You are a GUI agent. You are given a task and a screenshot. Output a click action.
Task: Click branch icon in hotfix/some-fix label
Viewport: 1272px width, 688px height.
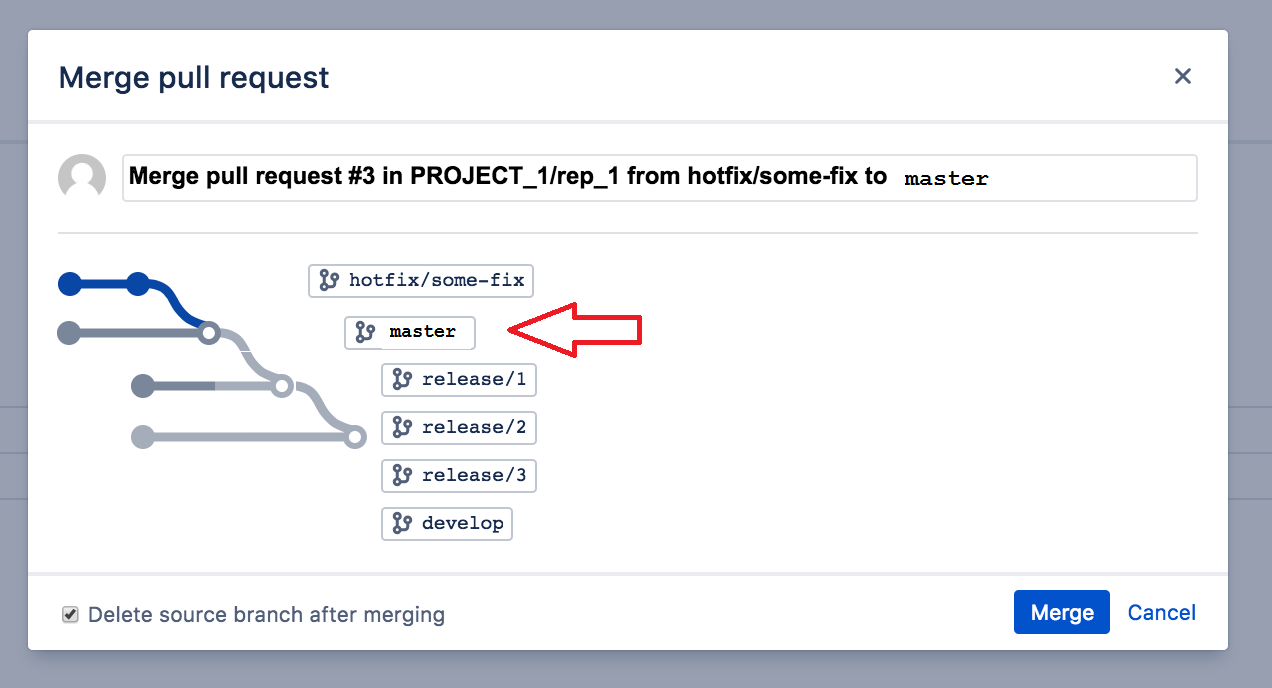(x=329, y=281)
